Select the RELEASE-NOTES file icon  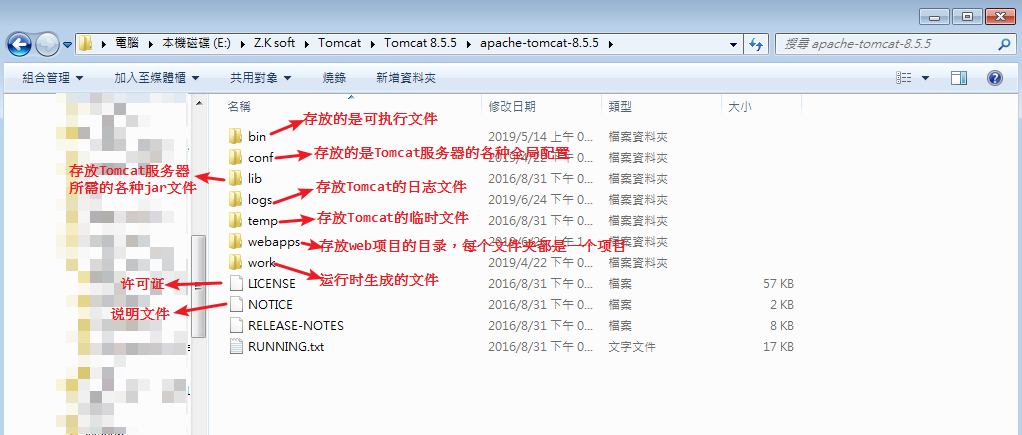pos(235,325)
